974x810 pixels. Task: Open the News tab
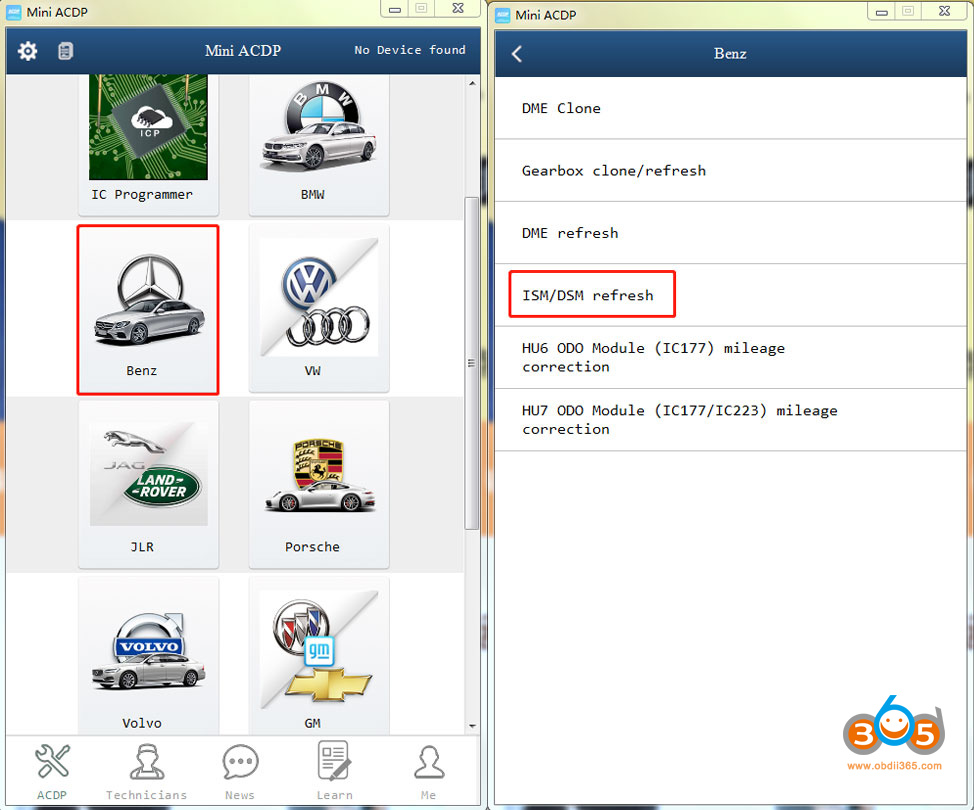[x=240, y=771]
